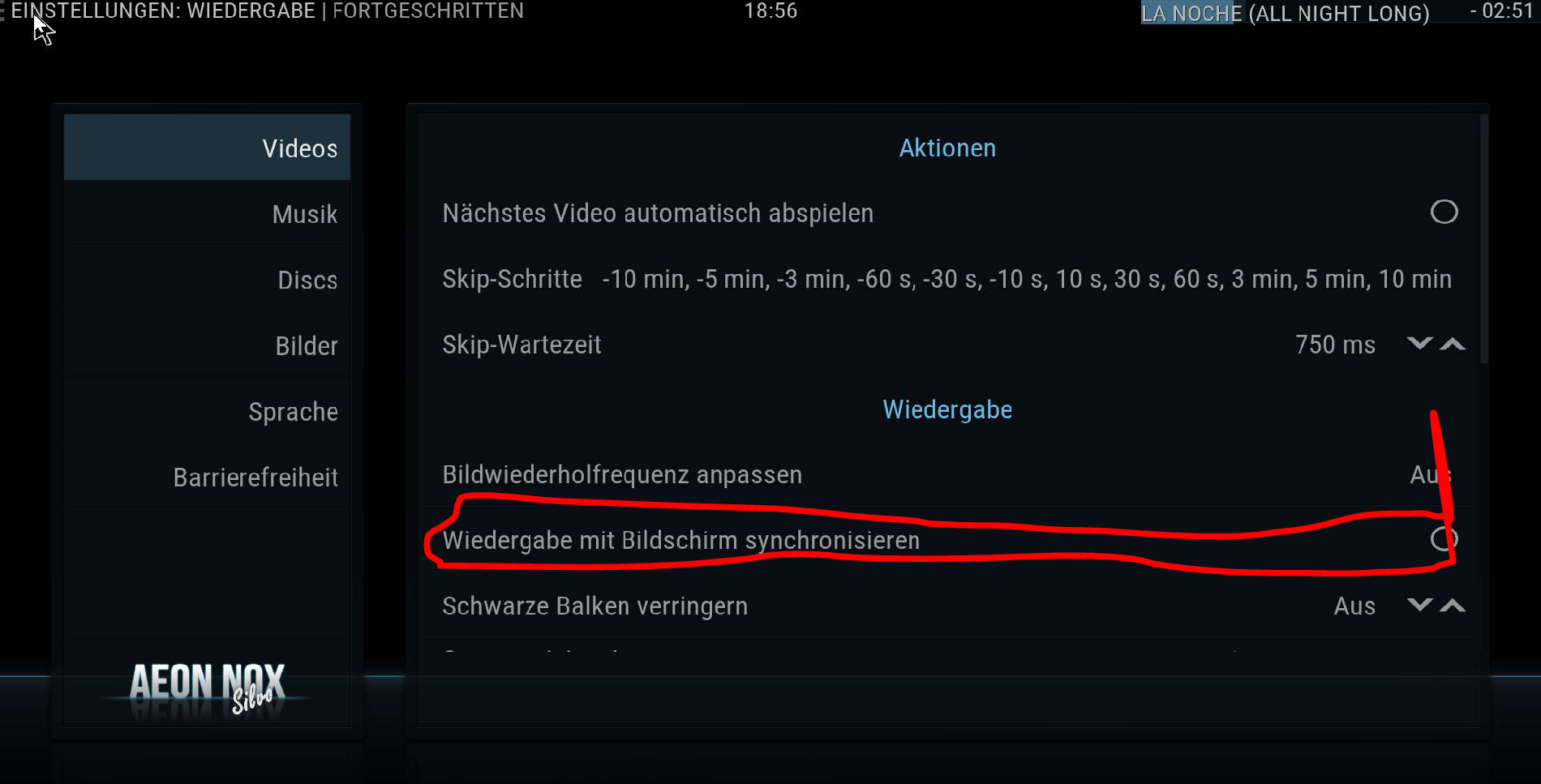
Task: Click the Skip-Wartezeit 750 ms value
Action: coord(1335,345)
